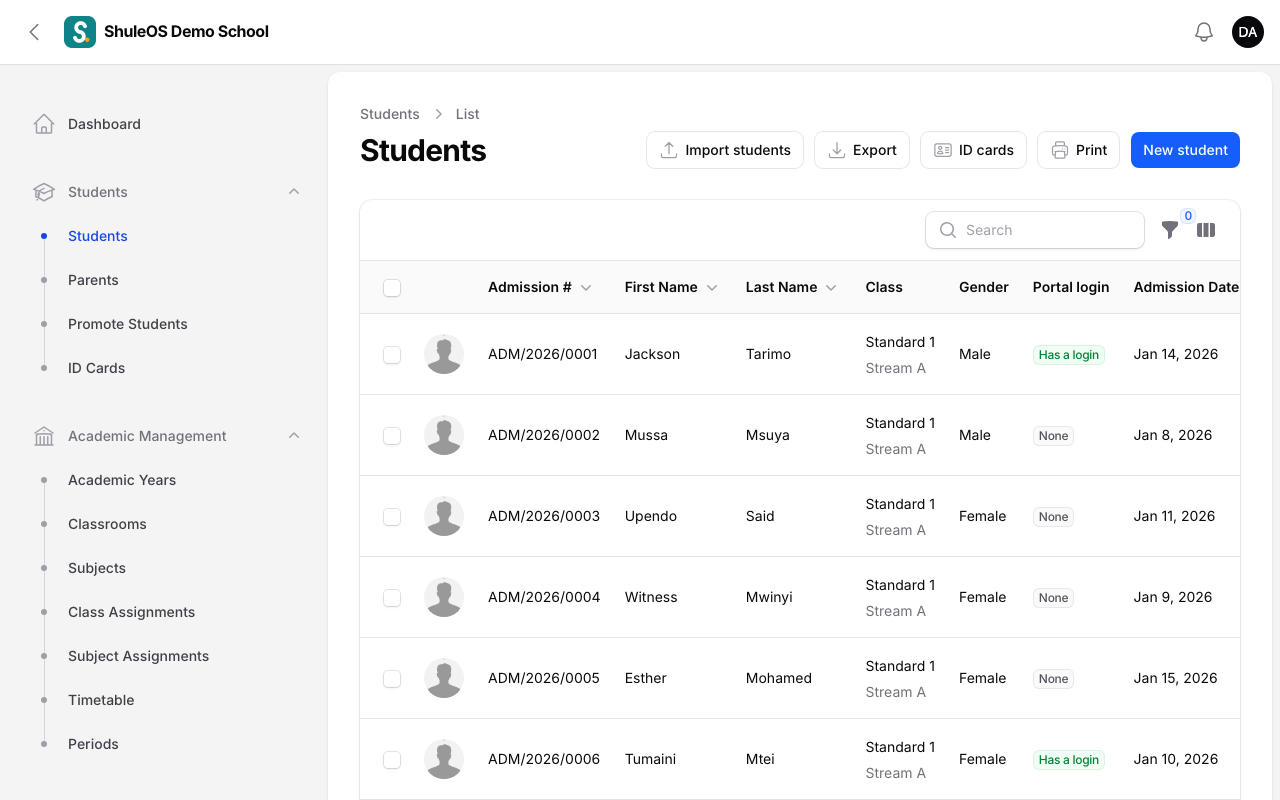
Task: Select checkbox for ADM/2026/0005 row
Action: point(392,679)
